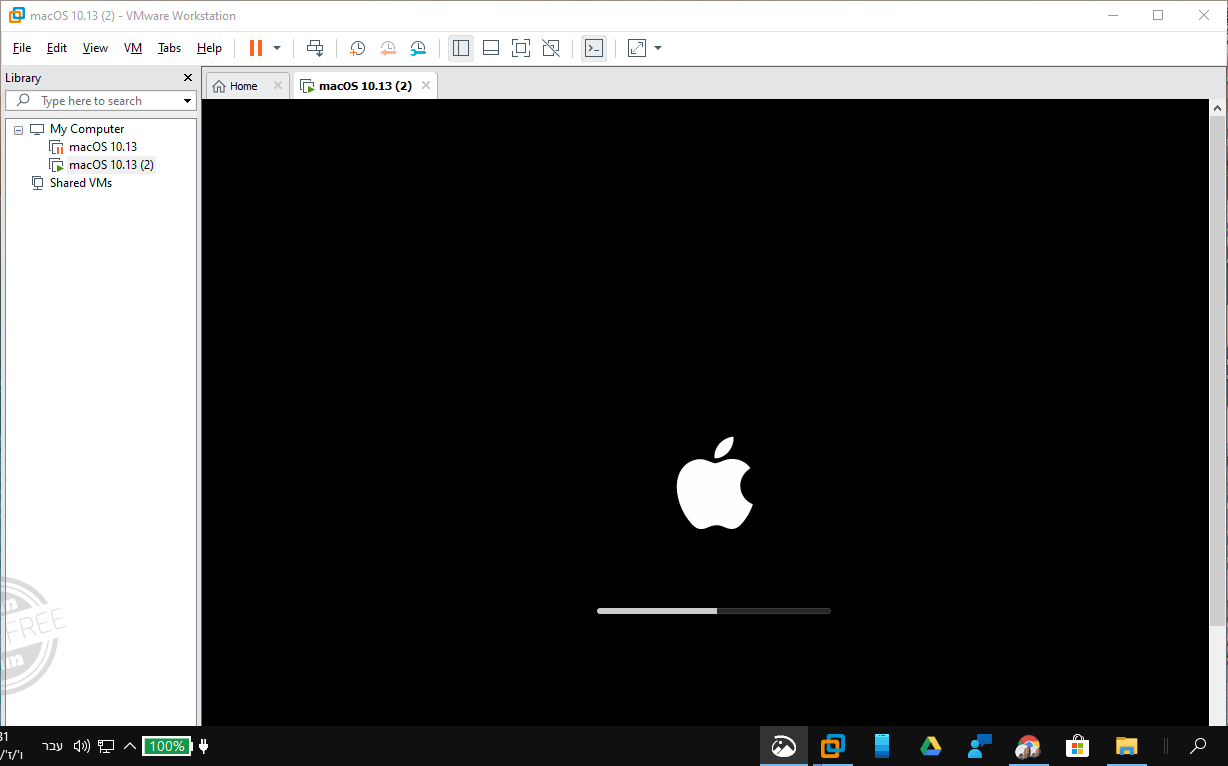Viewport: 1228px width, 766px height.
Task: Open the snapshot manager
Action: [418, 48]
